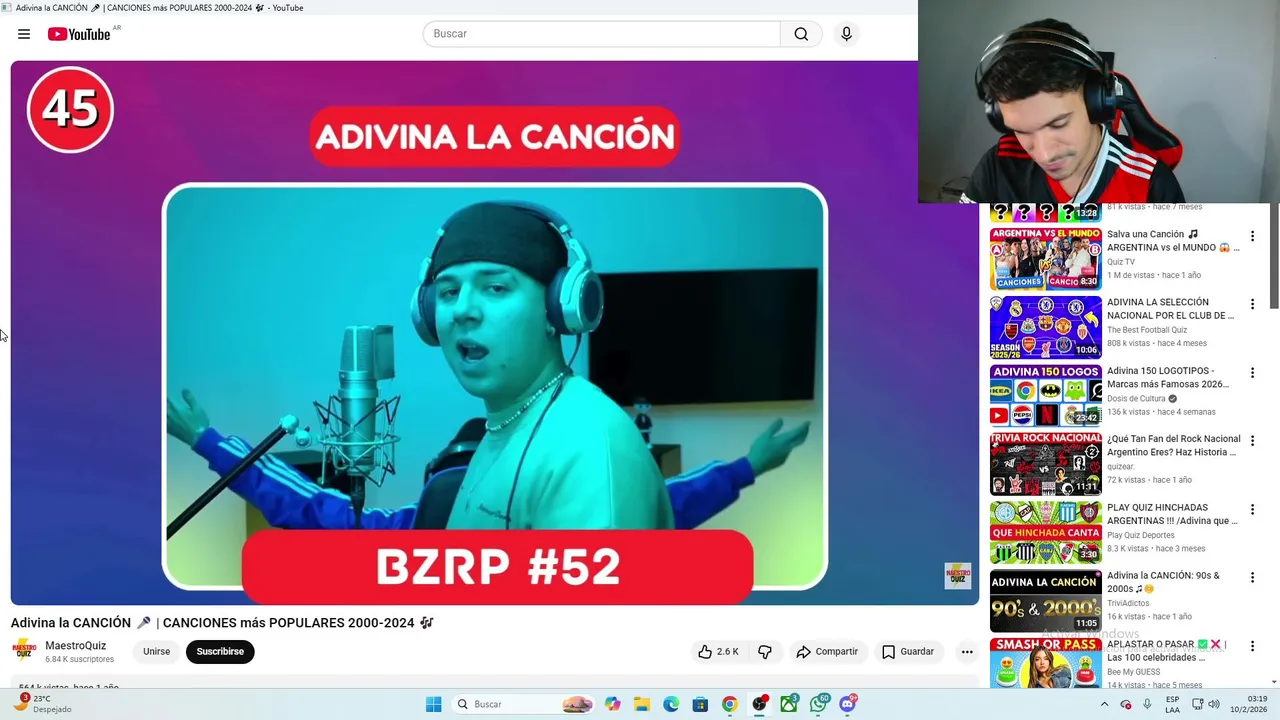Open Xbox app from taskbar

(x=789, y=704)
